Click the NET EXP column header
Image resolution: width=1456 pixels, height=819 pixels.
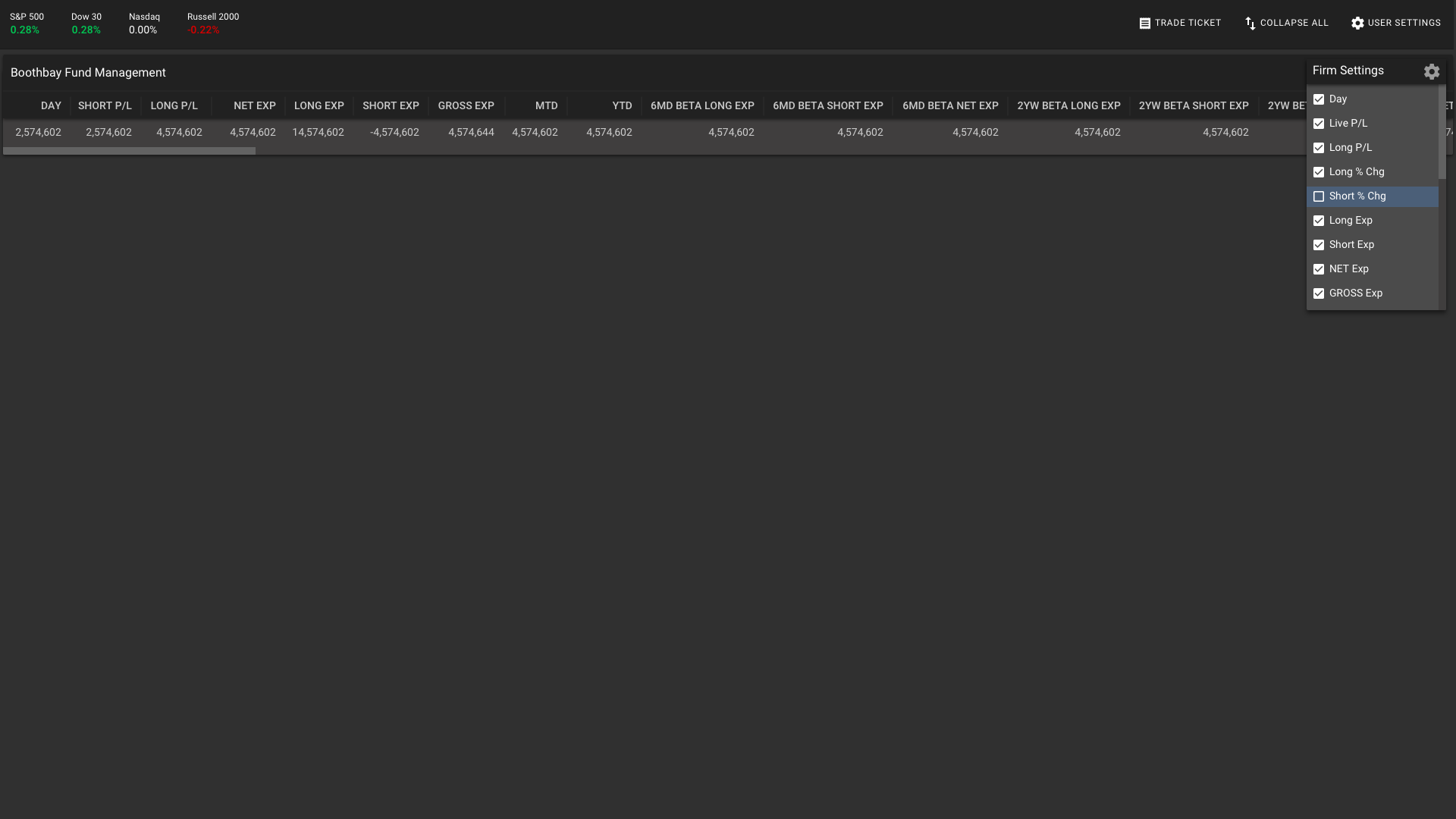pos(254,106)
